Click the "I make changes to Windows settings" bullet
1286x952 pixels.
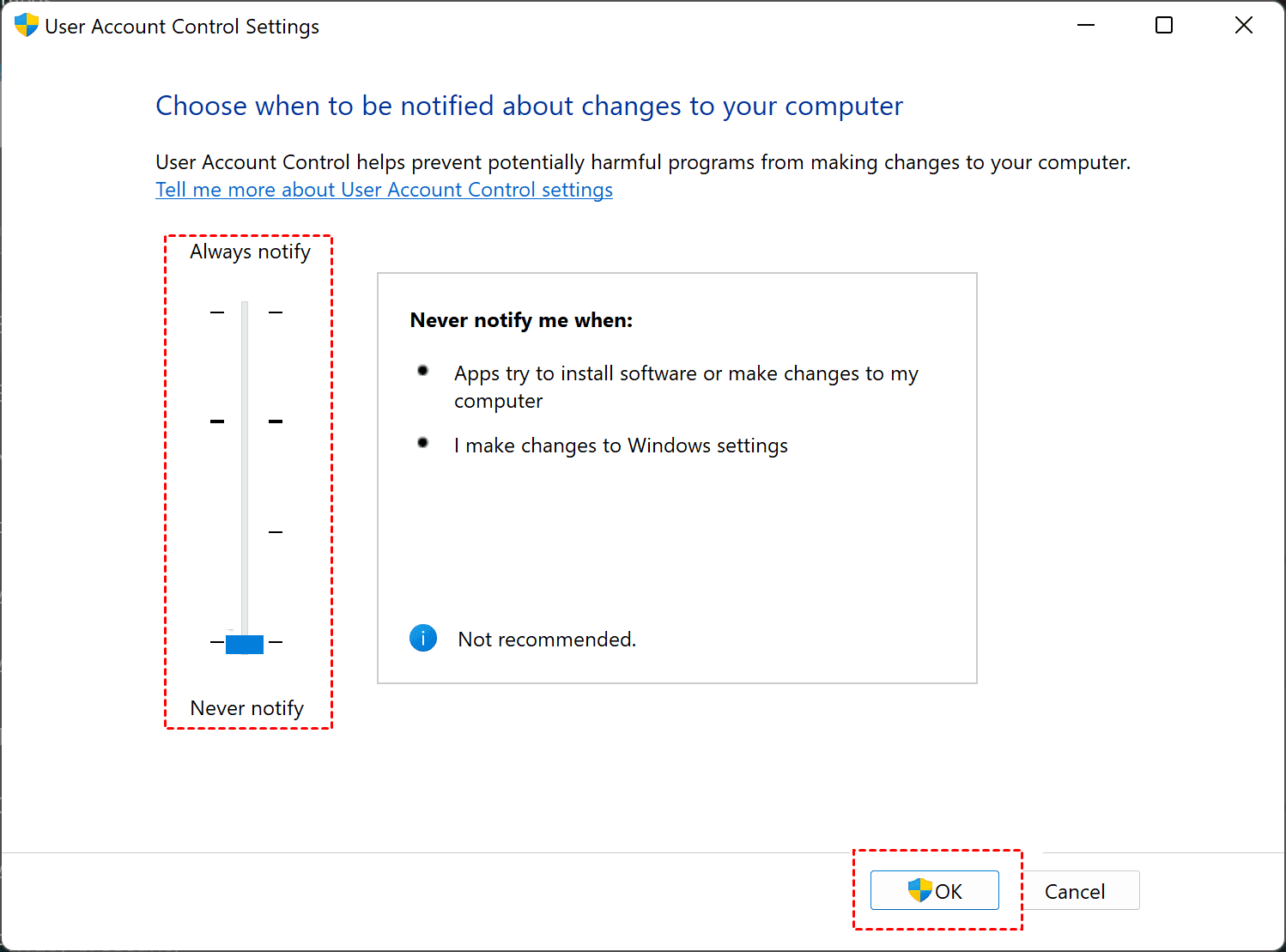[621, 446]
